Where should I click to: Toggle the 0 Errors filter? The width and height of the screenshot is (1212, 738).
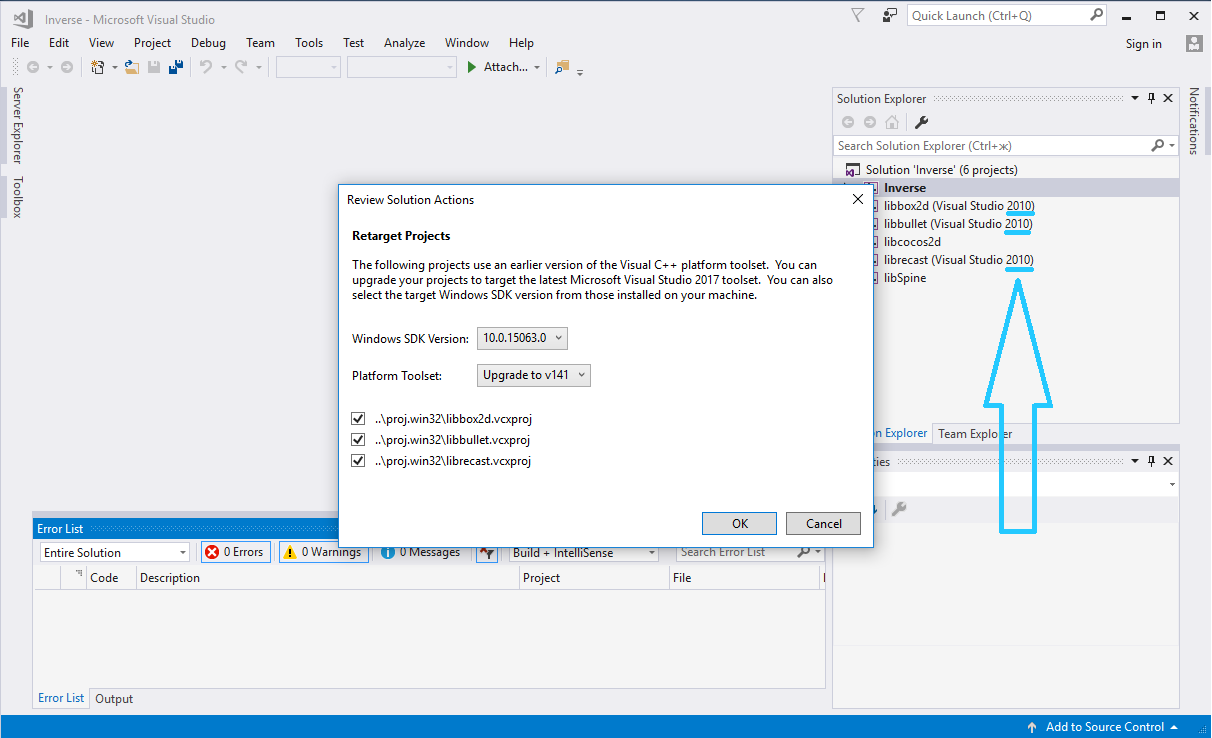pos(235,552)
